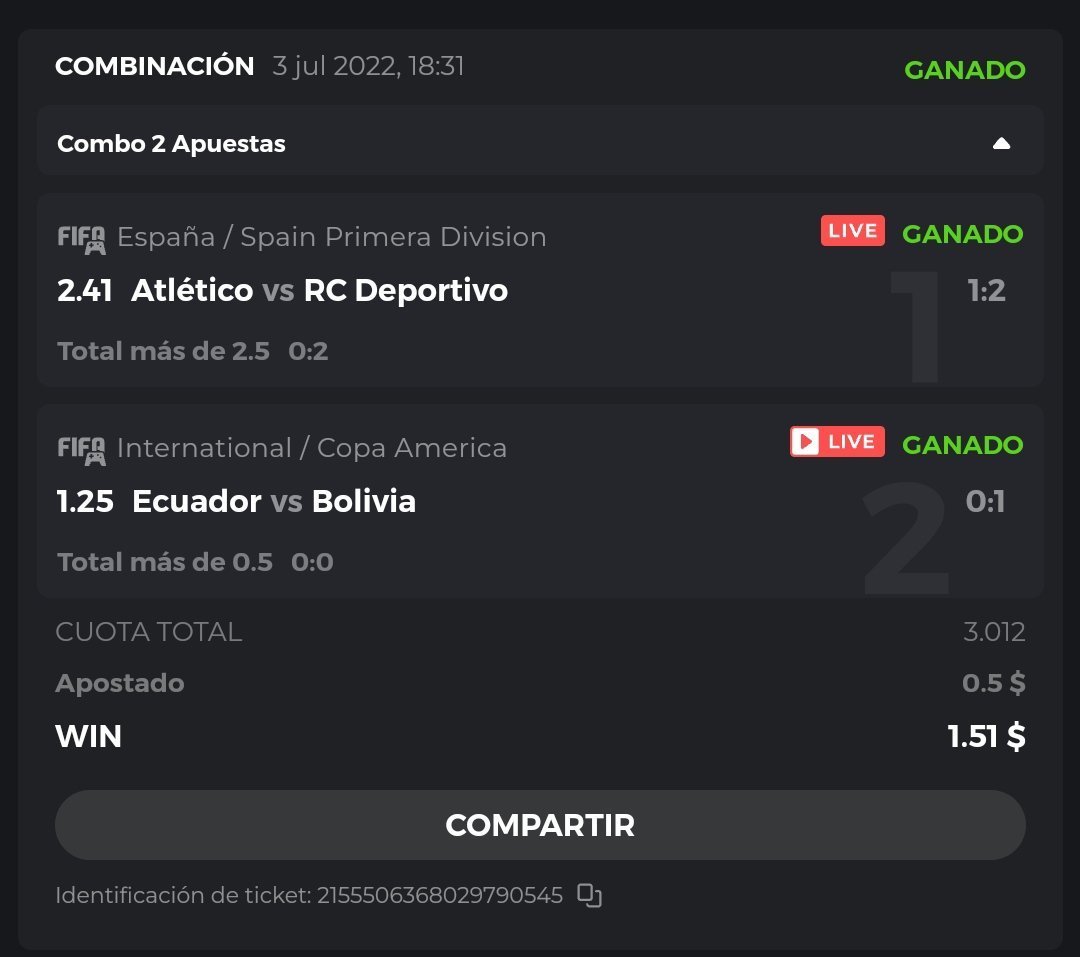
Task: Click the 1.51 $ win amount
Action: pyautogui.click(x=986, y=737)
